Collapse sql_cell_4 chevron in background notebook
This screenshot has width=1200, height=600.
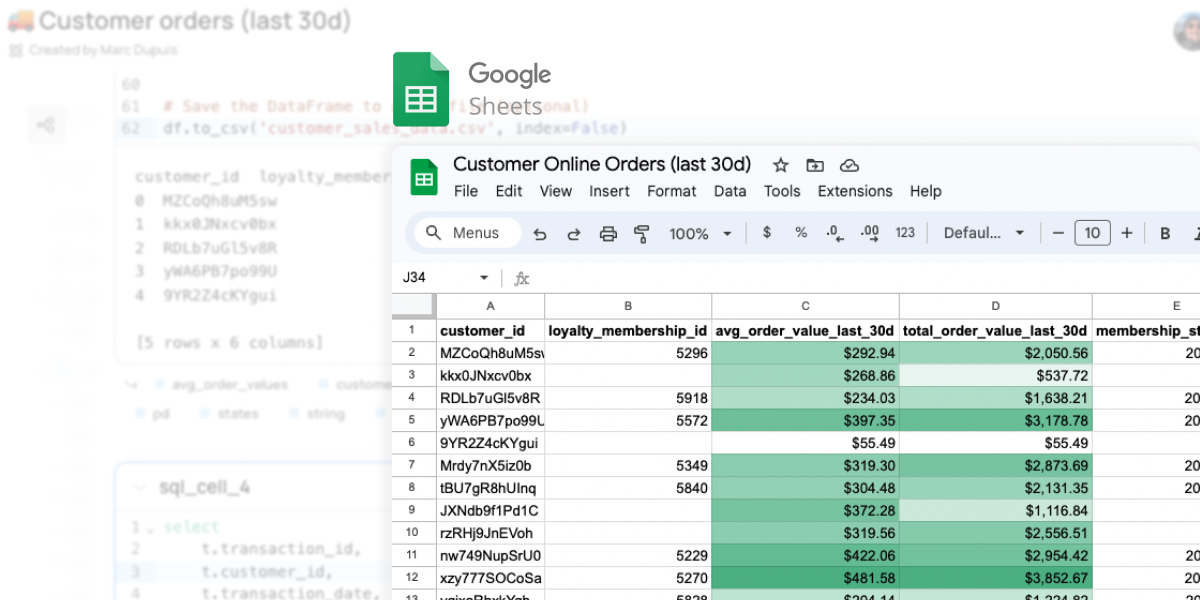(138, 488)
